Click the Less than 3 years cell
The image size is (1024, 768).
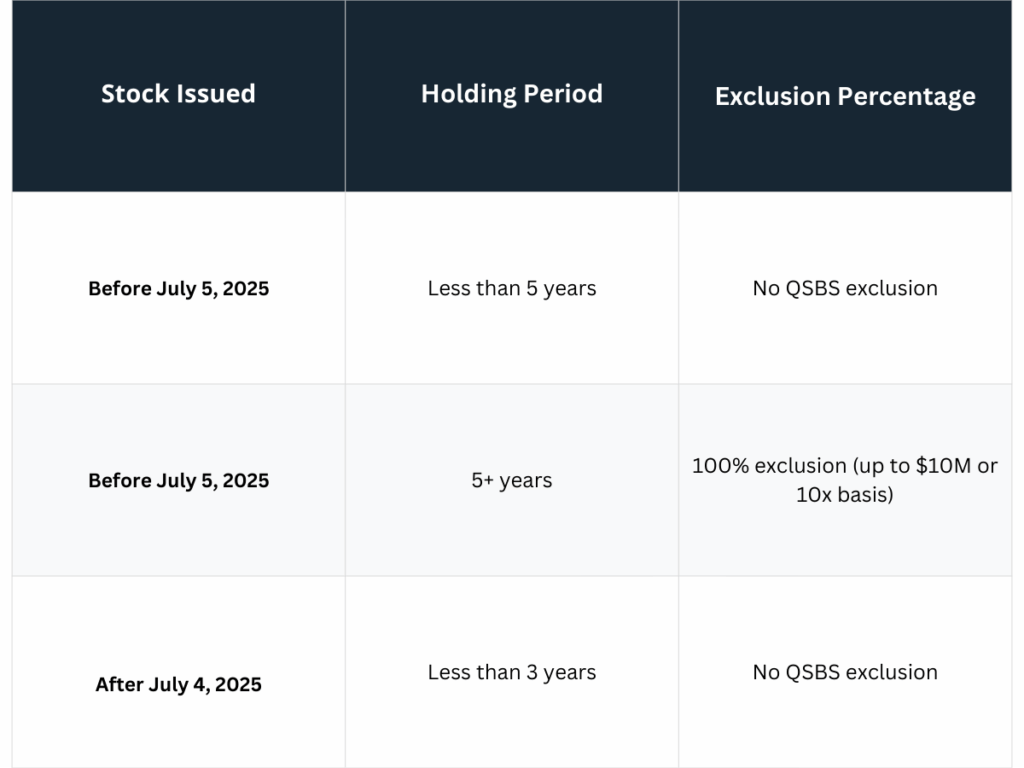511,672
